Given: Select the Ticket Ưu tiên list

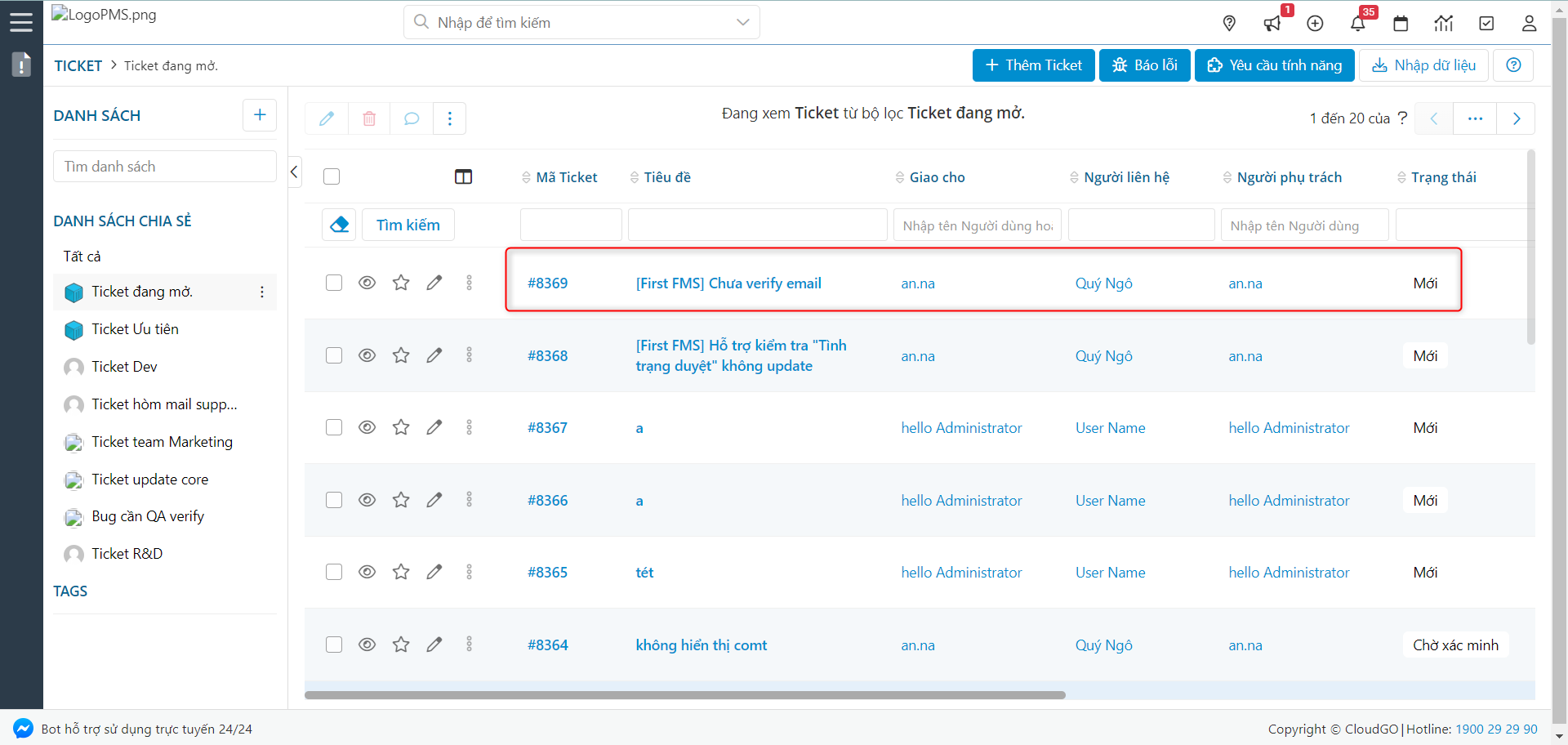Looking at the screenshot, I should pyautogui.click(x=135, y=329).
